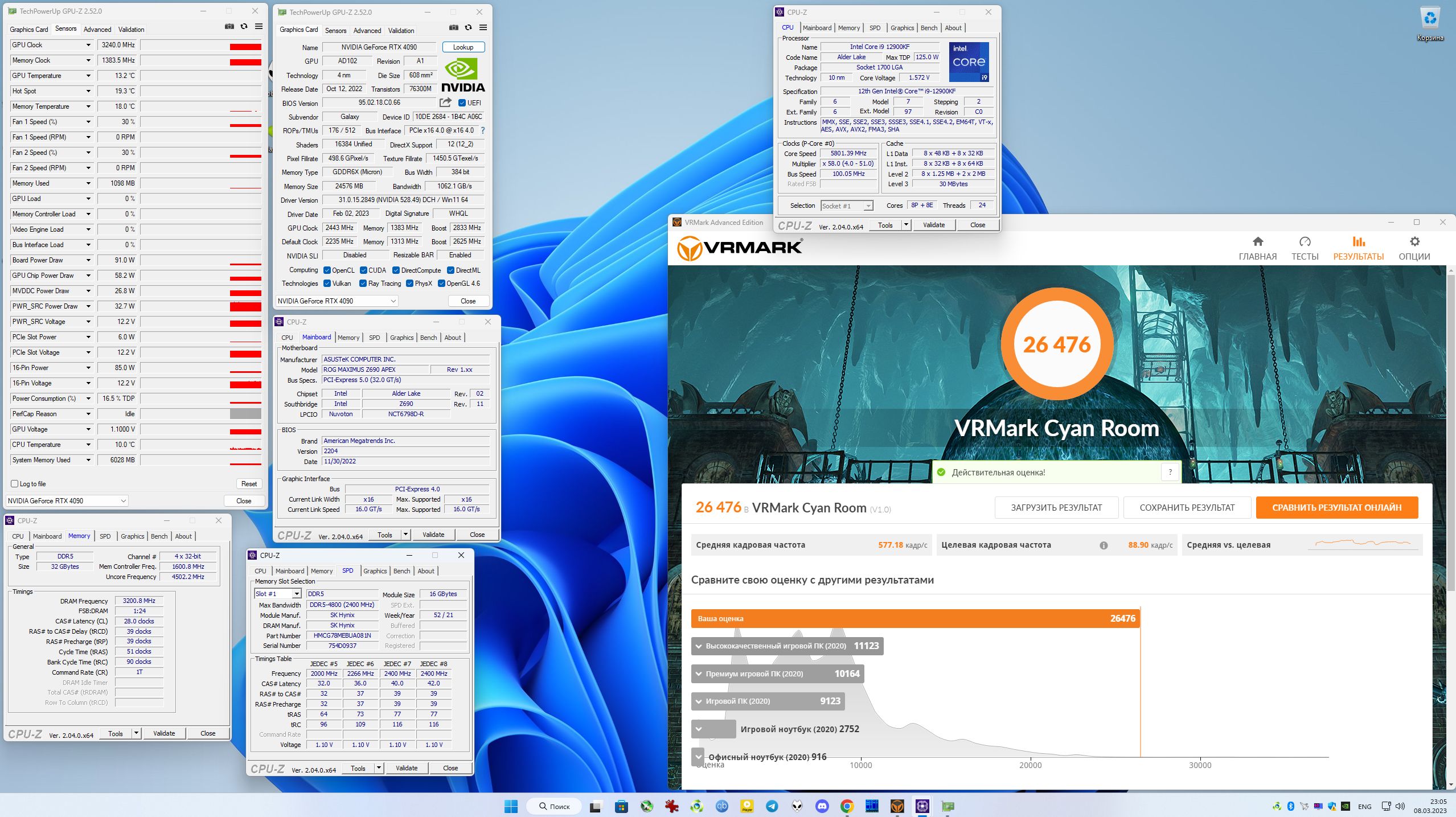Open Hot Spot sensor dropdown
This screenshot has height=817, width=1456.
point(88,91)
